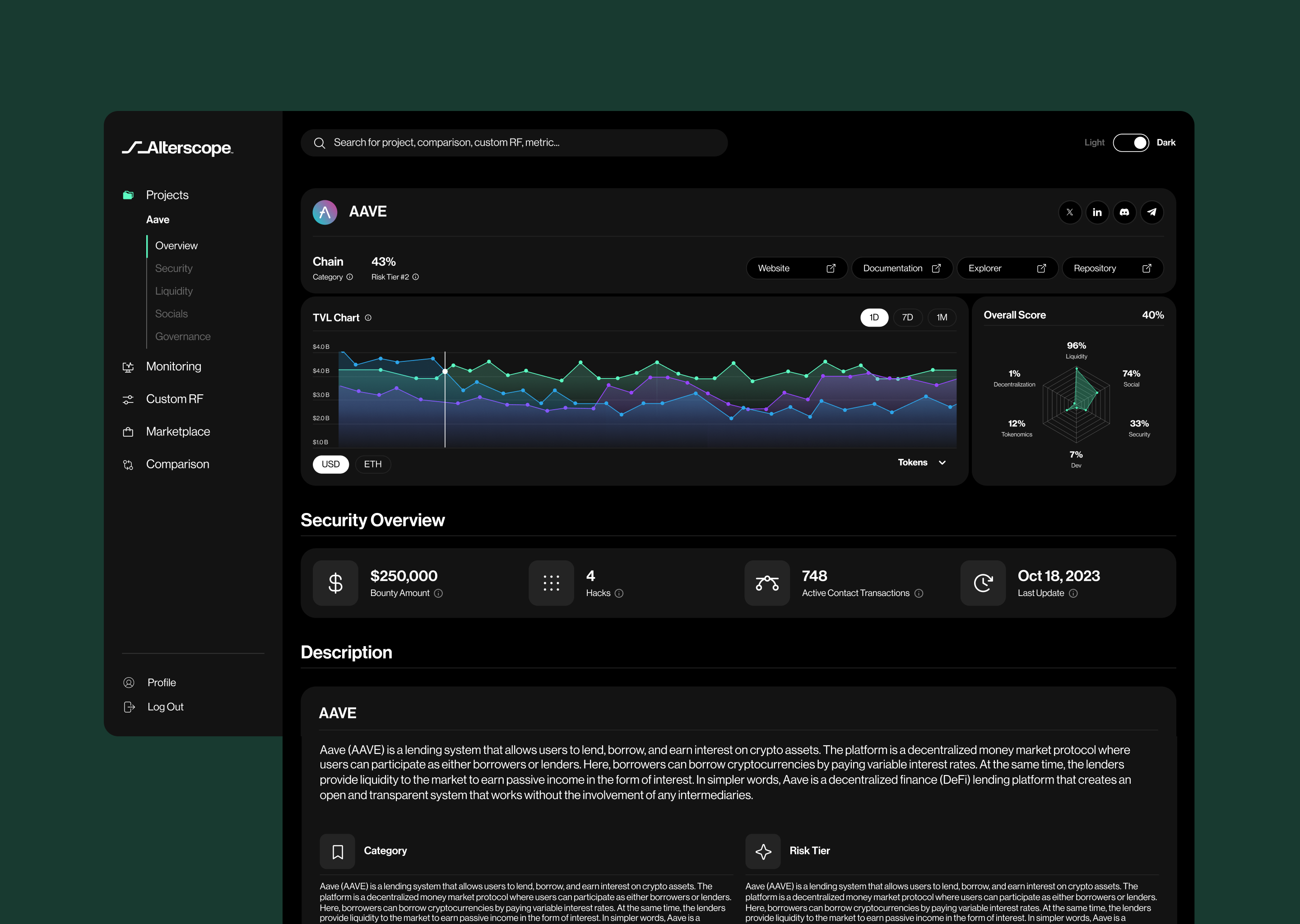Viewport: 1300px width, 924px height.
Task: Click the 40% Overall Score radar chart
Action: tap(1075, 404)
